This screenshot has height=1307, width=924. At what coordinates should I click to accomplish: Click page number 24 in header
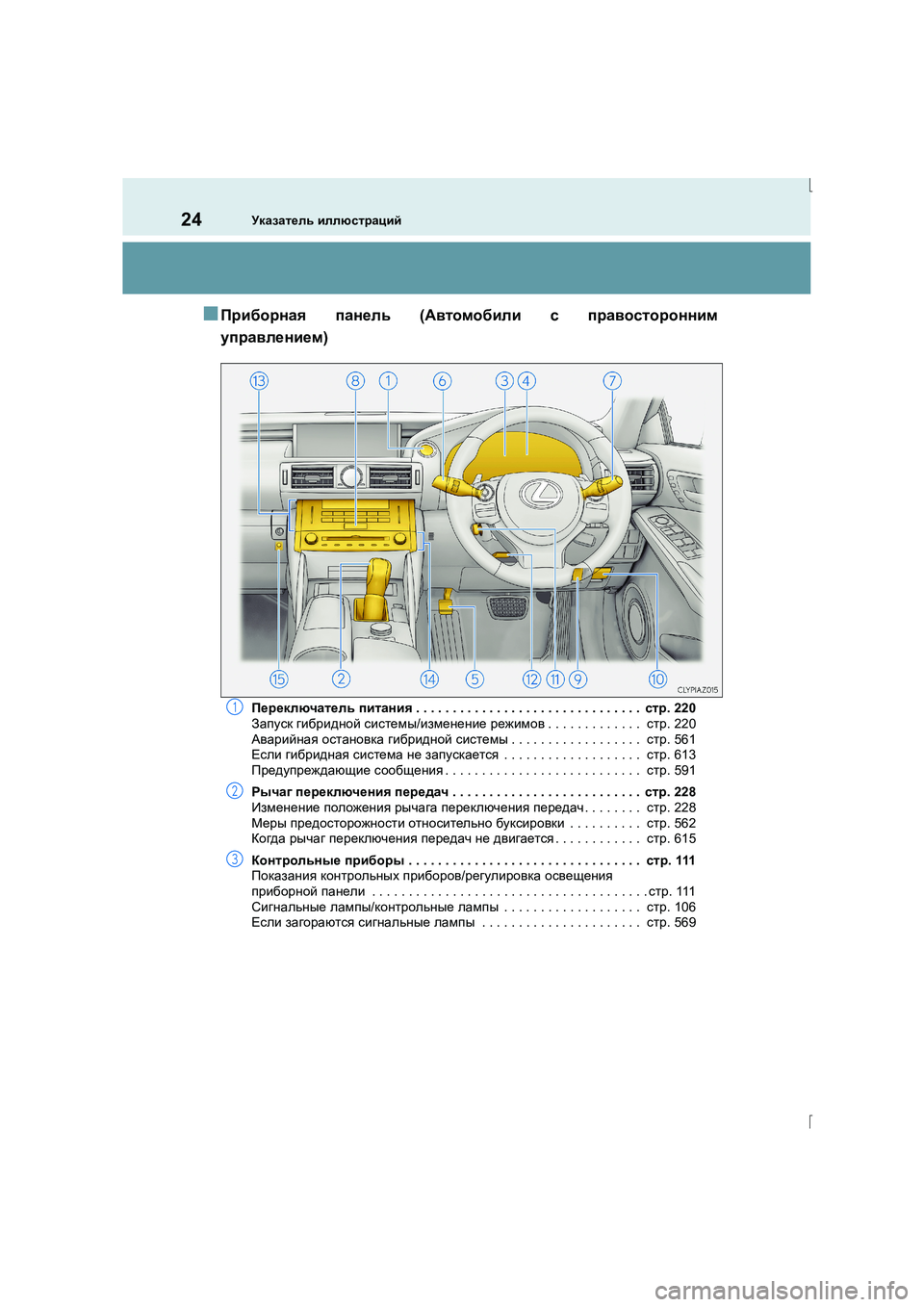tap(192, 219)
